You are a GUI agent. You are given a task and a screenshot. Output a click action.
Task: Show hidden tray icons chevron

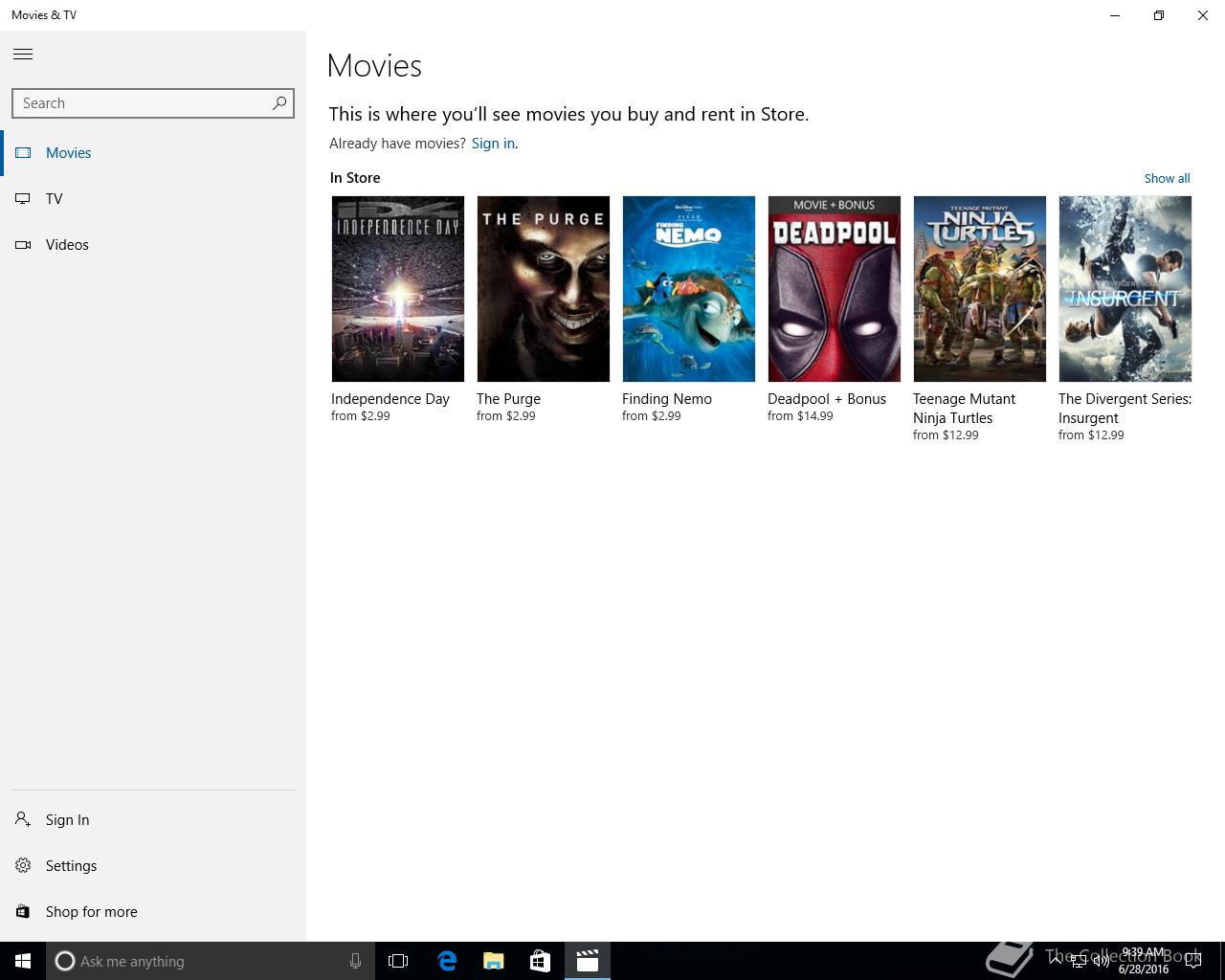pyautogui.click(x=1056, y=961)
